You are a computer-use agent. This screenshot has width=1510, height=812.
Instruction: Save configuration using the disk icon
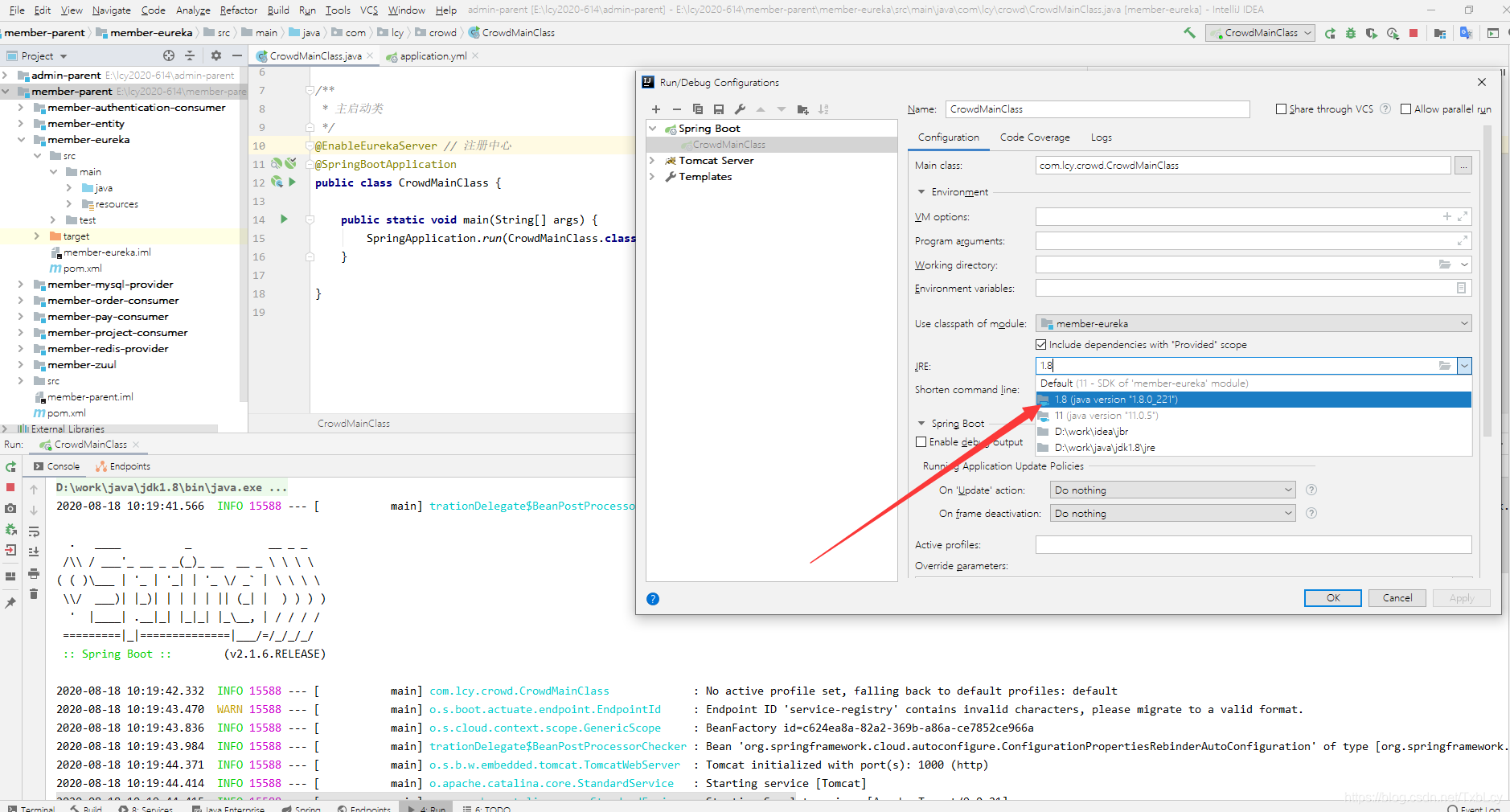(719, 109)
